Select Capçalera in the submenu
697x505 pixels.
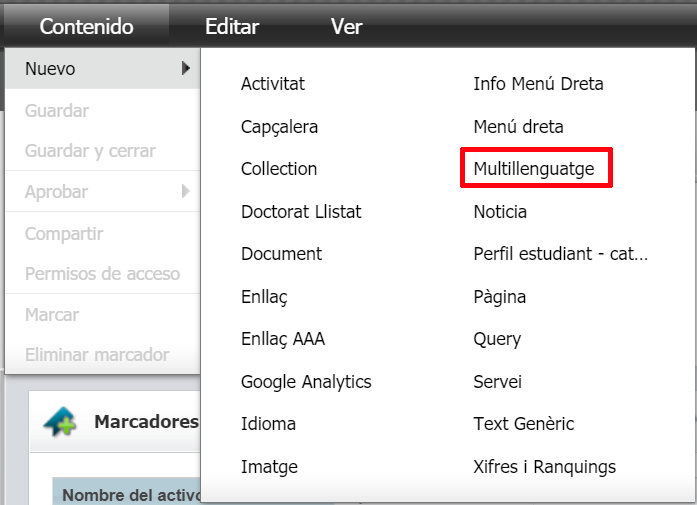point(279,127)
